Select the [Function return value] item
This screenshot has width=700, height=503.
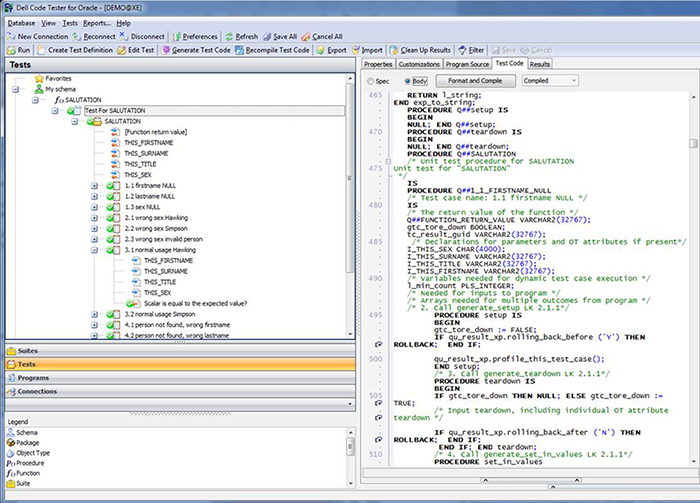coord(156,132)
